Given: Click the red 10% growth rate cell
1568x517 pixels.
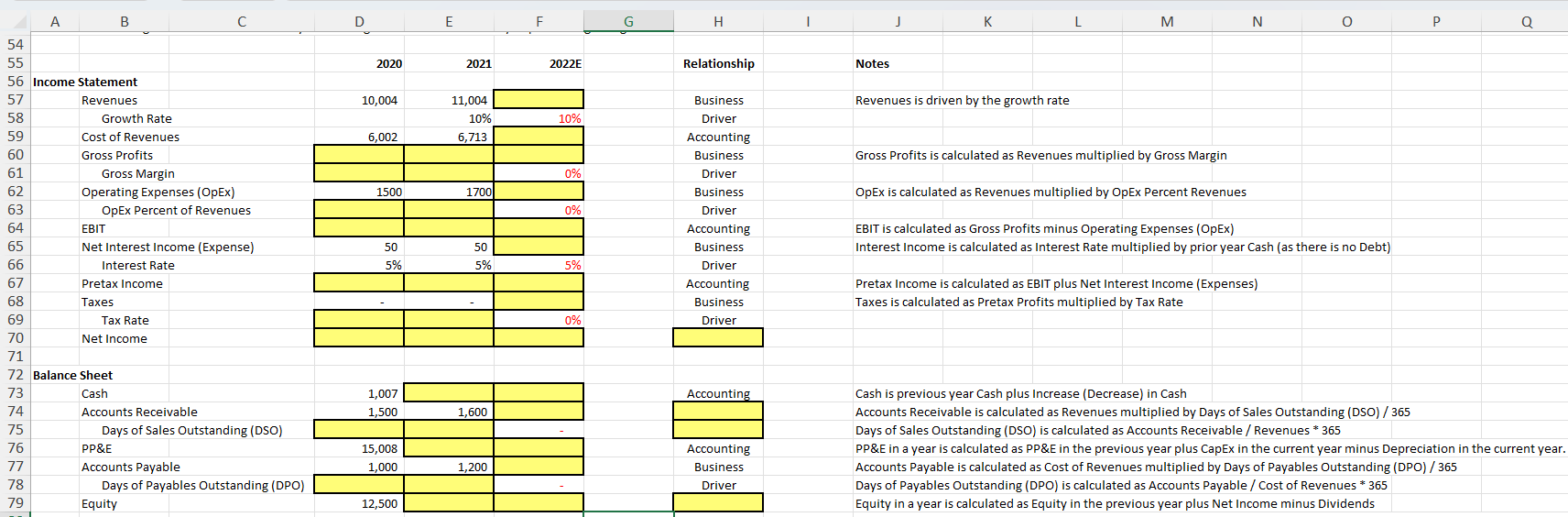Looking at the screenshot, I should 570,118.
